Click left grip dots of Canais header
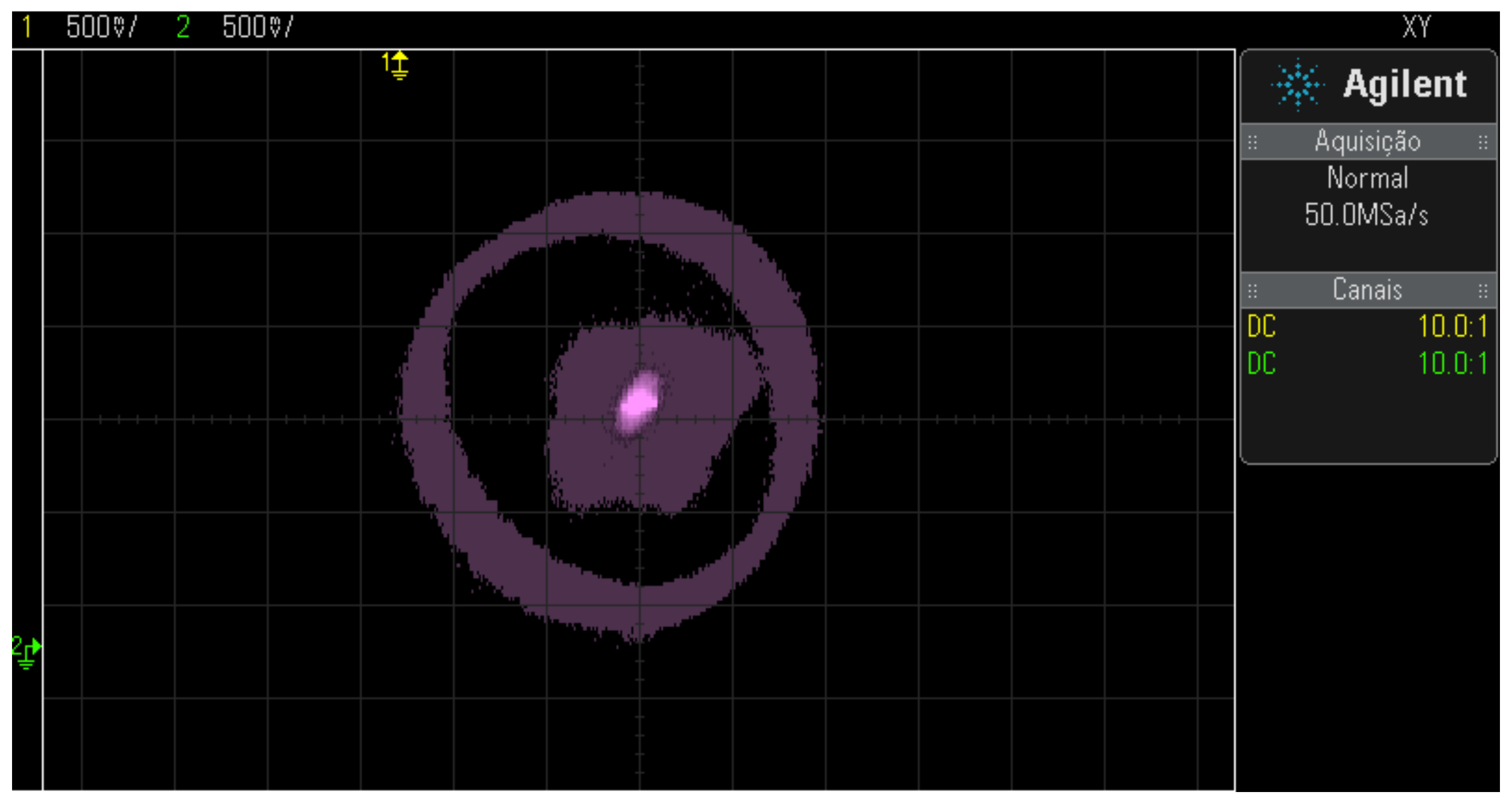The image size is (1512, 802). [1252, 290]
